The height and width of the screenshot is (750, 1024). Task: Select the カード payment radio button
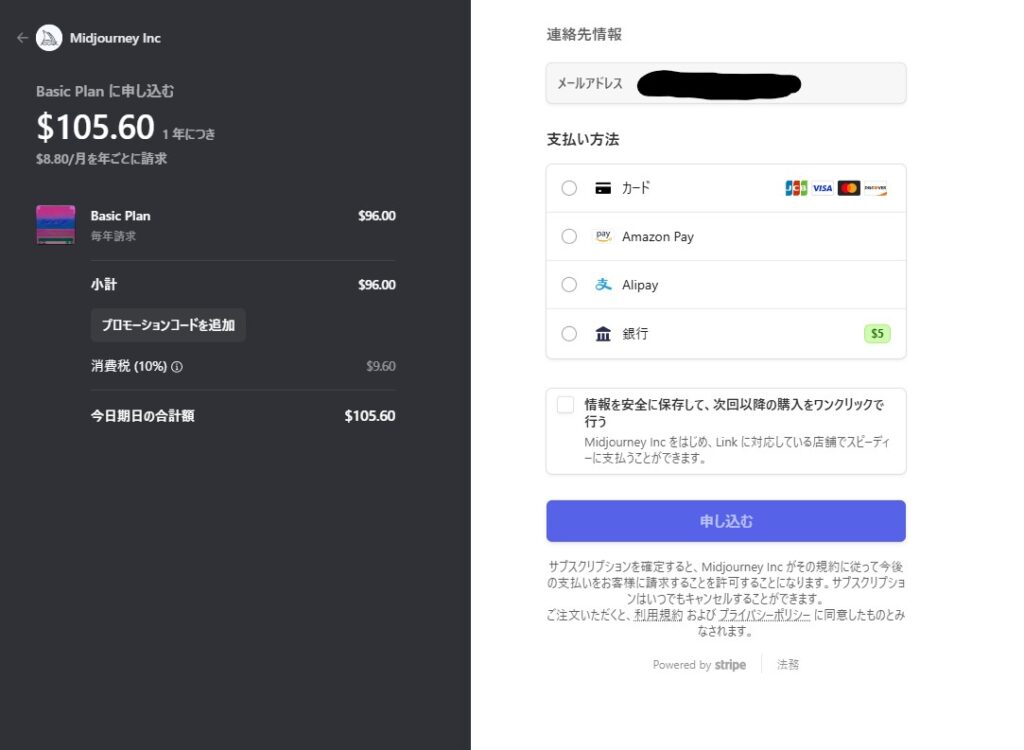(569, 188)
